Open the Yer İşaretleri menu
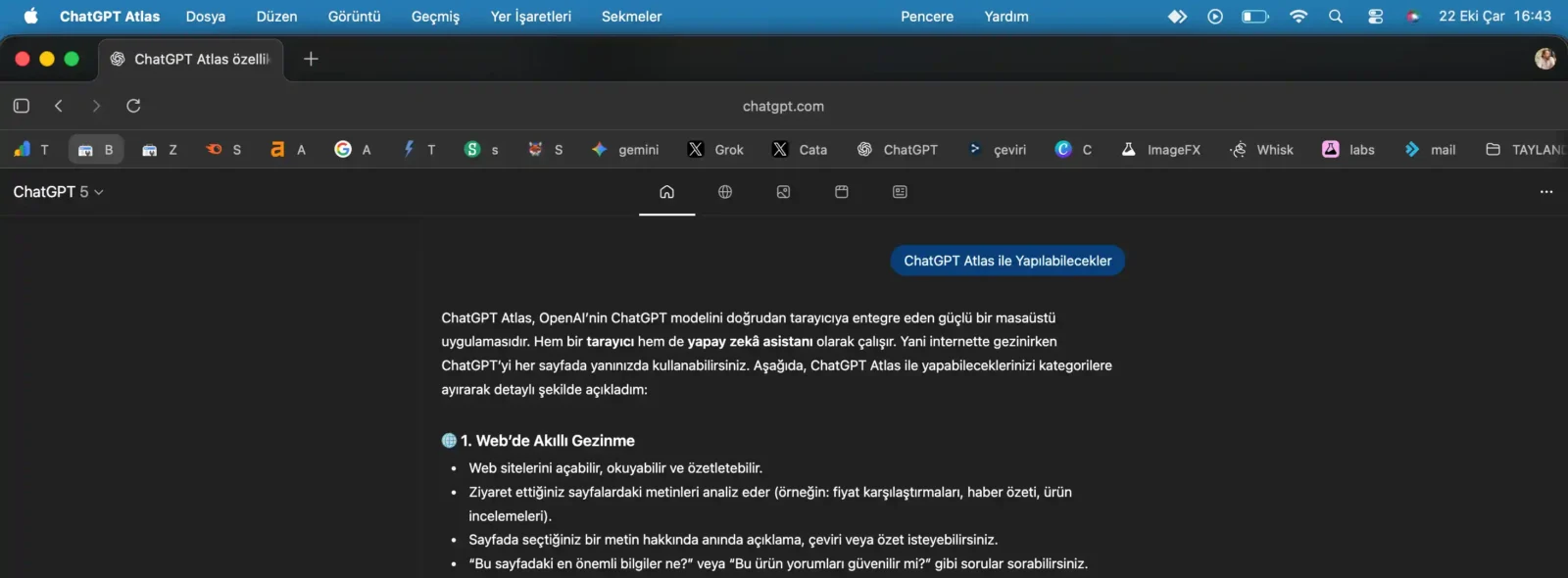 click(x=530, y=17)
